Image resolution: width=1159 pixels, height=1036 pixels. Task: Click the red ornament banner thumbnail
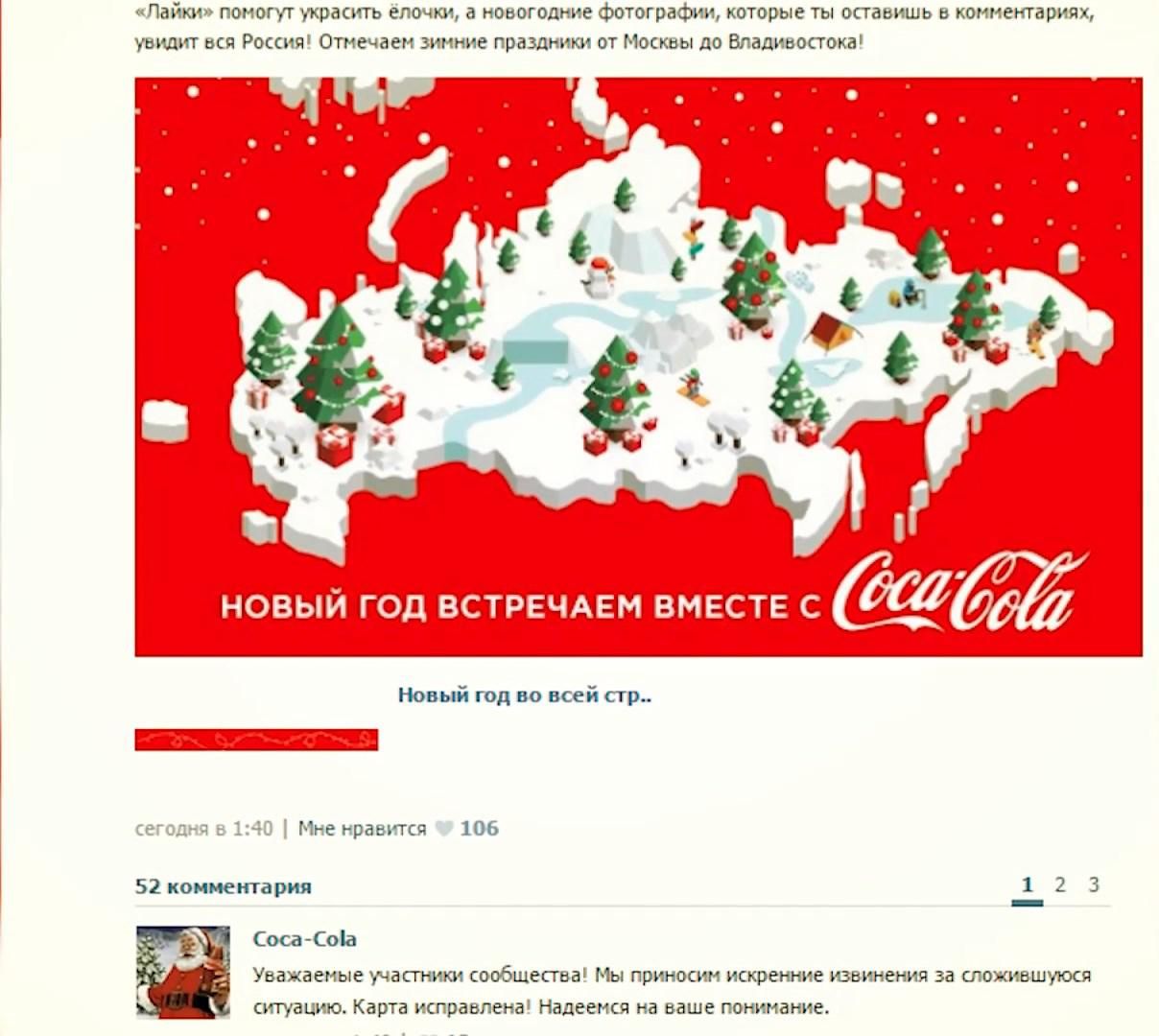click(256, 740)
